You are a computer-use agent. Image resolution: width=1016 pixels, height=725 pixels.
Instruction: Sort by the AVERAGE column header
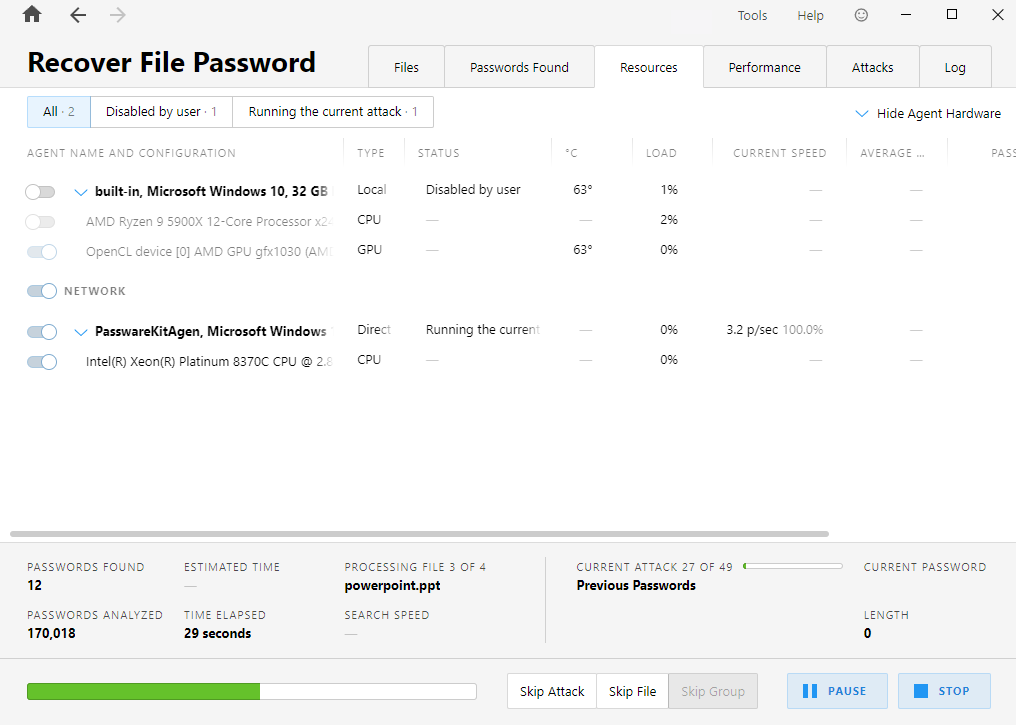tap(892, 154)
